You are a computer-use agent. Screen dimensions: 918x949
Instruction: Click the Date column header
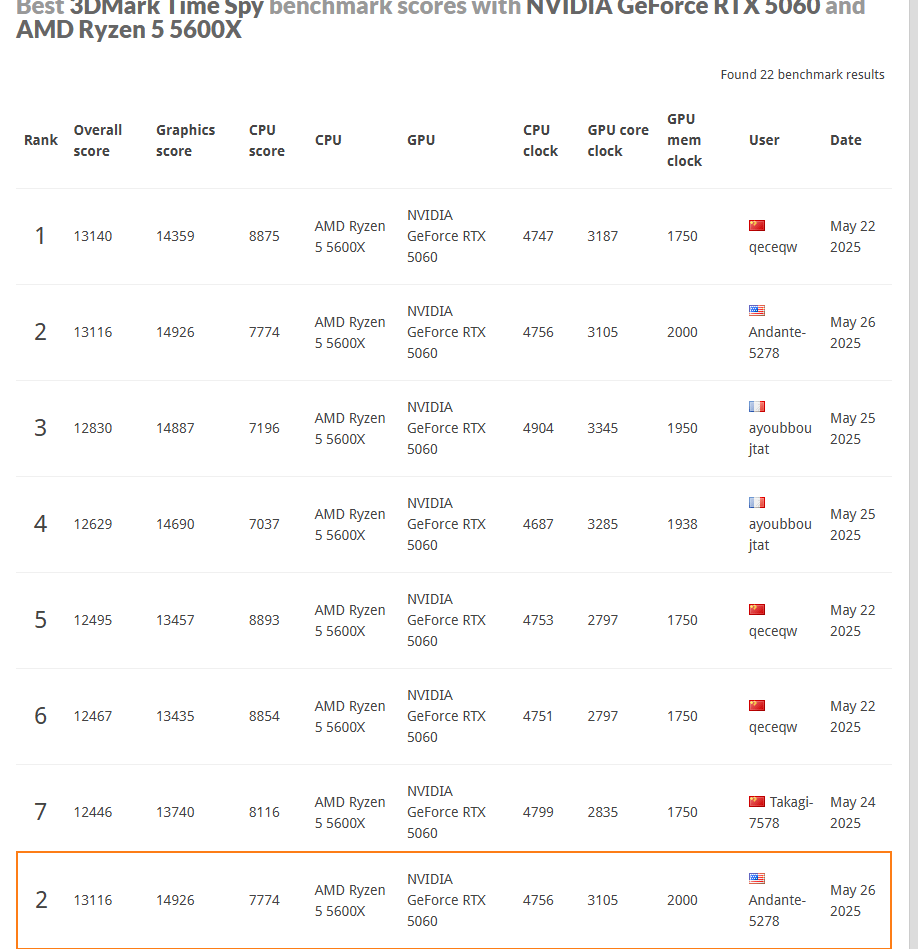tap(845, 140)
